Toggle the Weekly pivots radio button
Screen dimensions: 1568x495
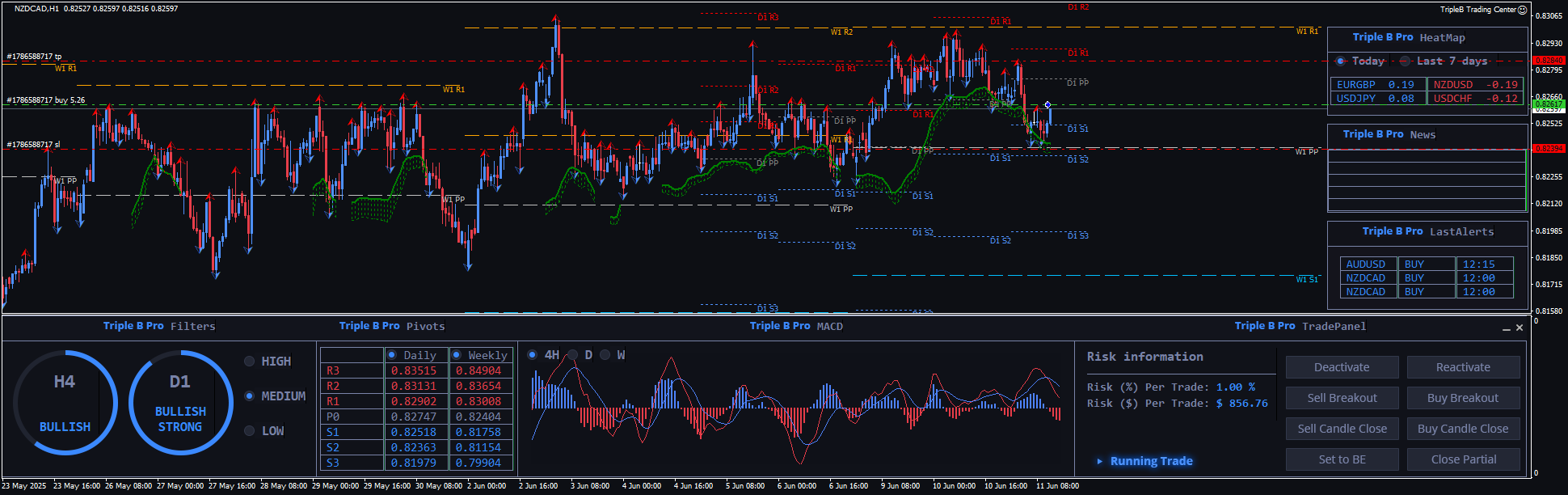[457, 355]
